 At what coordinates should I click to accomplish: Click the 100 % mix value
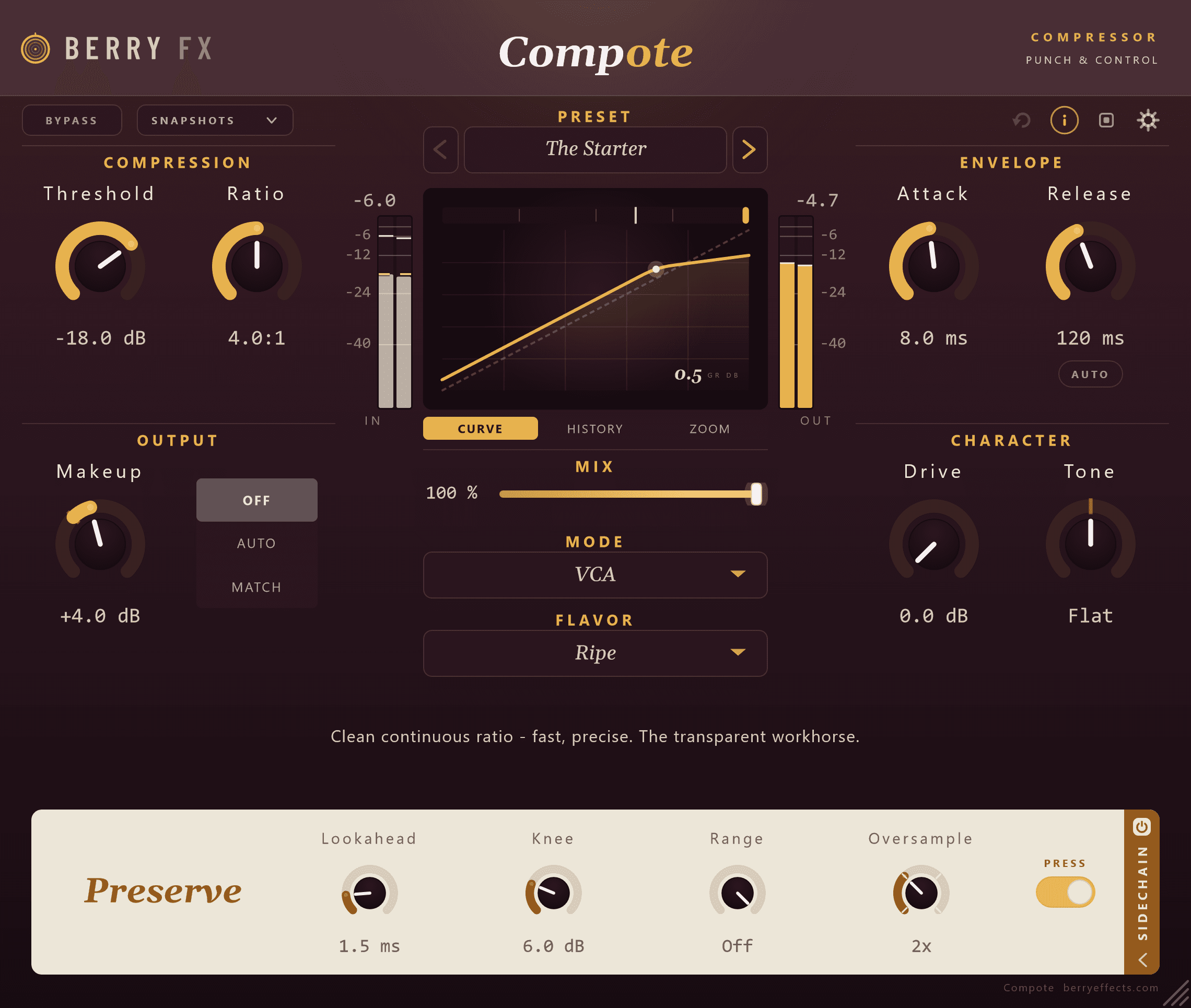451,493
